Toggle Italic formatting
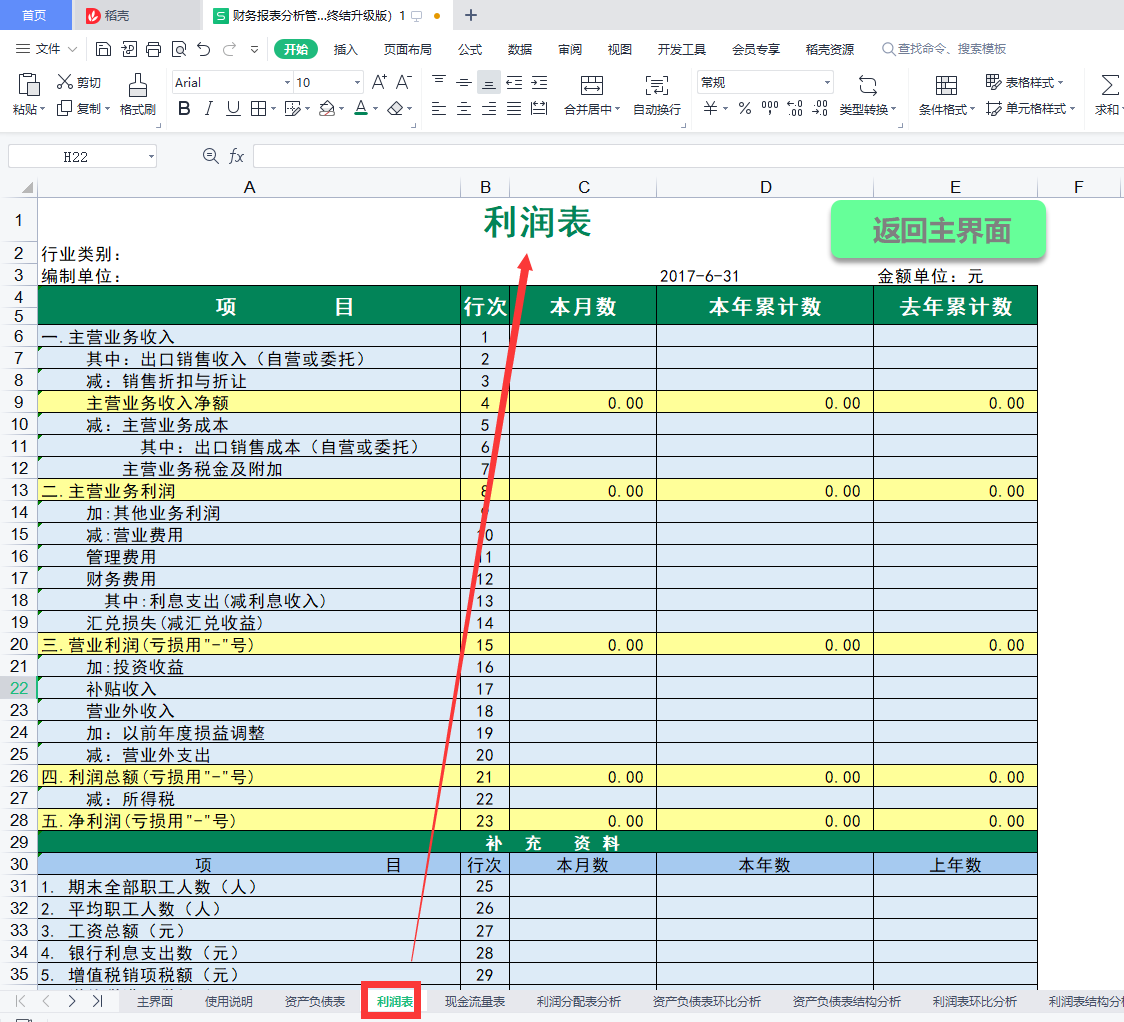Screen dimensions: 1124x1022 (209, 109)
